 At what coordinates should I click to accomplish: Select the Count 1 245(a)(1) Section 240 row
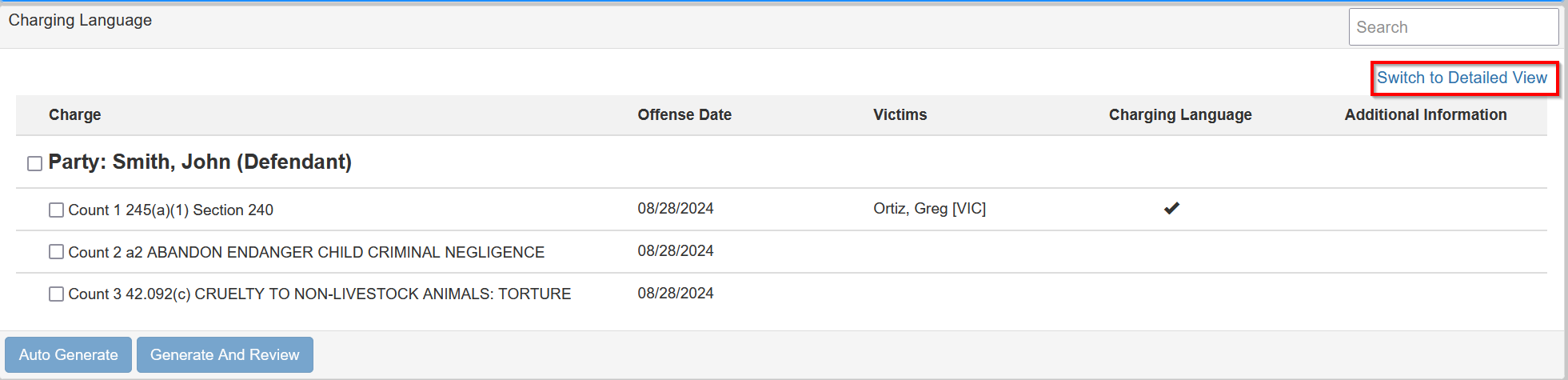click(x=171, y=210)
